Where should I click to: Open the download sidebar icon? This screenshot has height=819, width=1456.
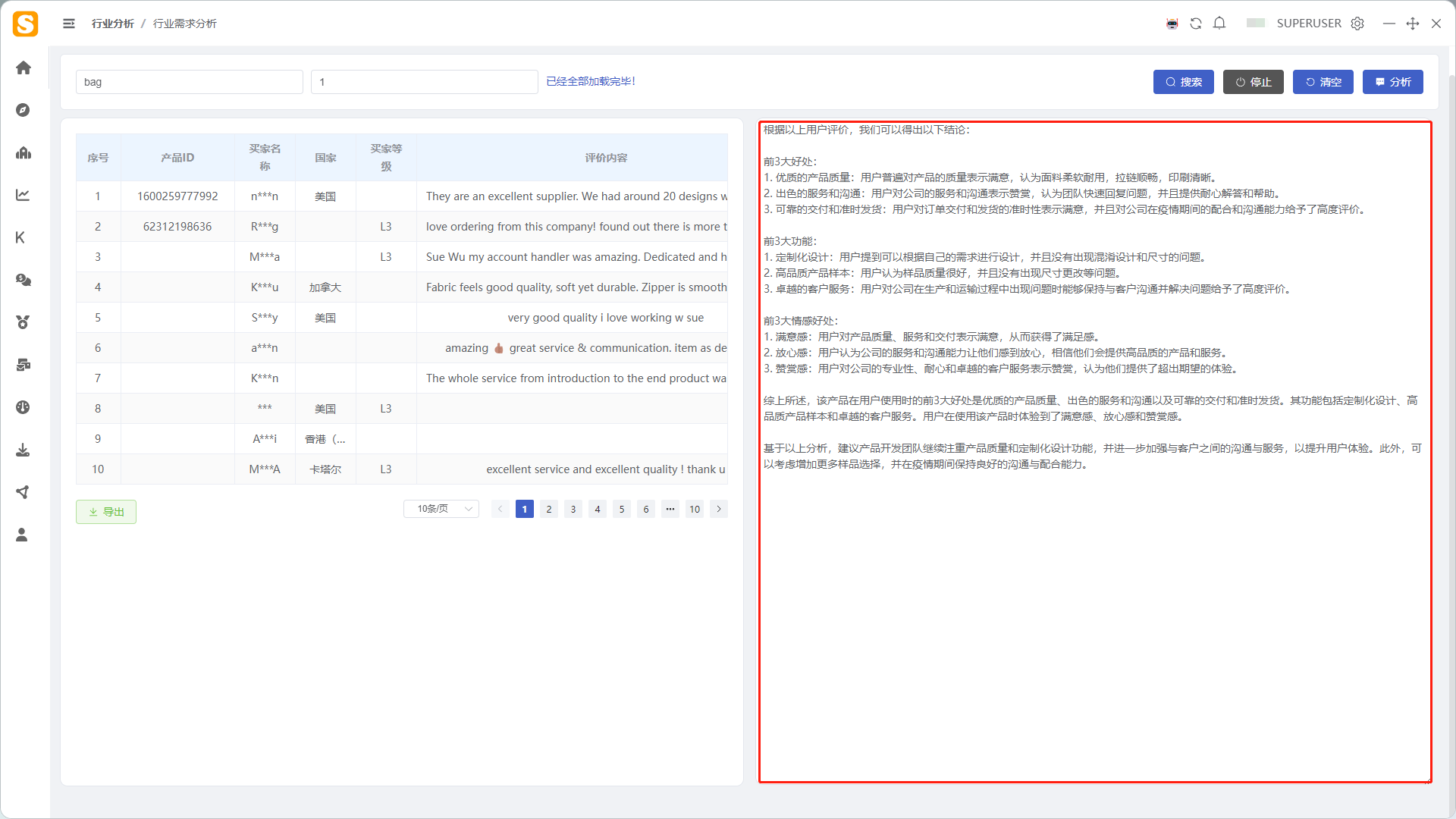pyautogui.click(x=23, y=450)
